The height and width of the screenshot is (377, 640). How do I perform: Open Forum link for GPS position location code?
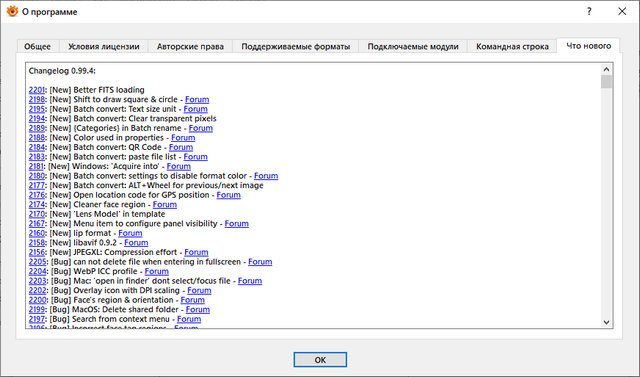tap(229, 195)
